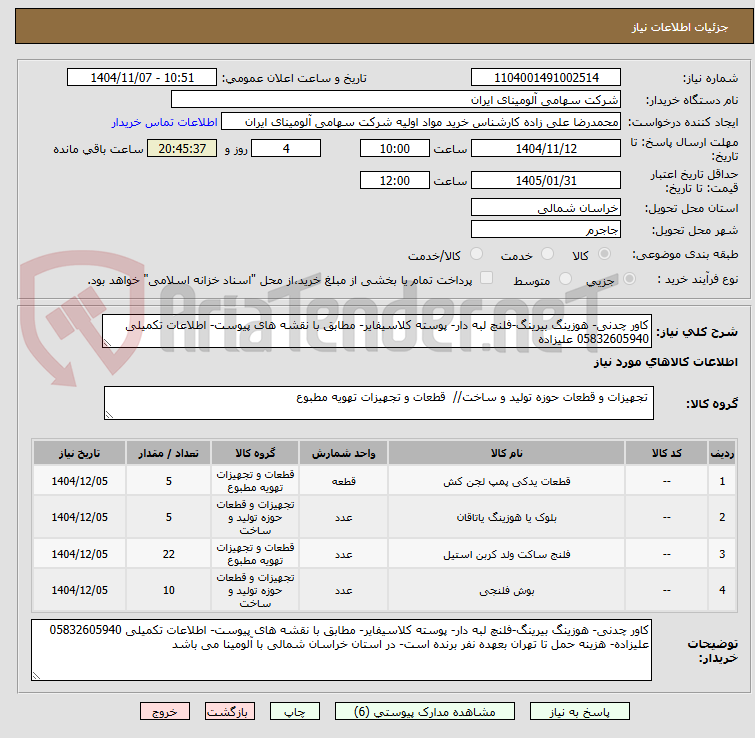Click the خروج exit button
Viewport: 755px width, 738px height.
point(165,712)
